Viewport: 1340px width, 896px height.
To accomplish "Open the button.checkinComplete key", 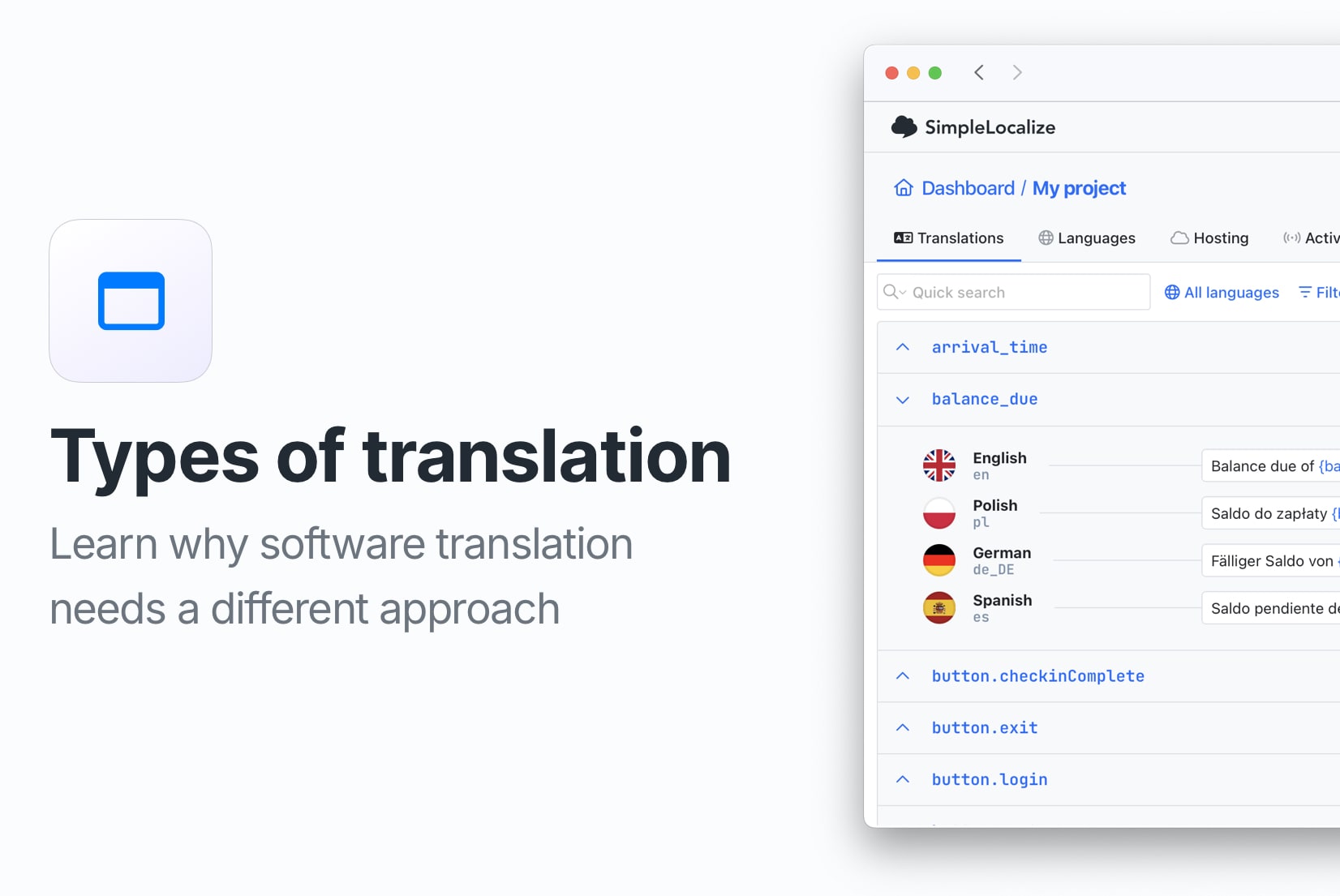I will [1037, 676].
